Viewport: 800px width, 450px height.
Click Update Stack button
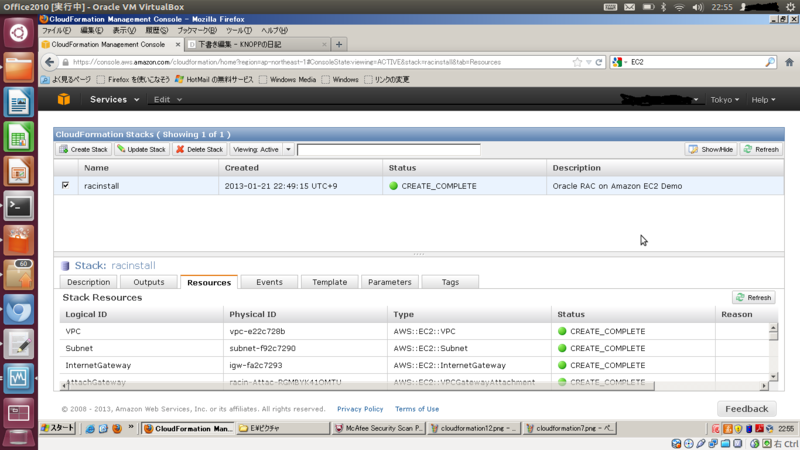[x=141, y=149]
